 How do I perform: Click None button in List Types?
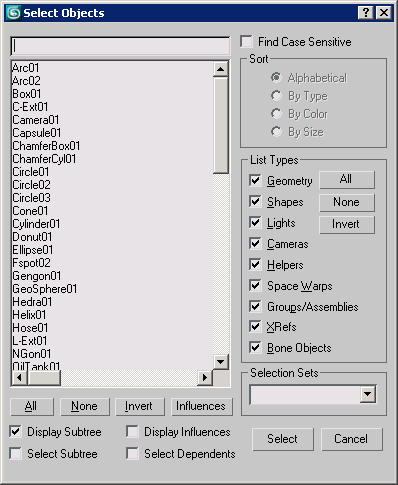coord(347,202)
